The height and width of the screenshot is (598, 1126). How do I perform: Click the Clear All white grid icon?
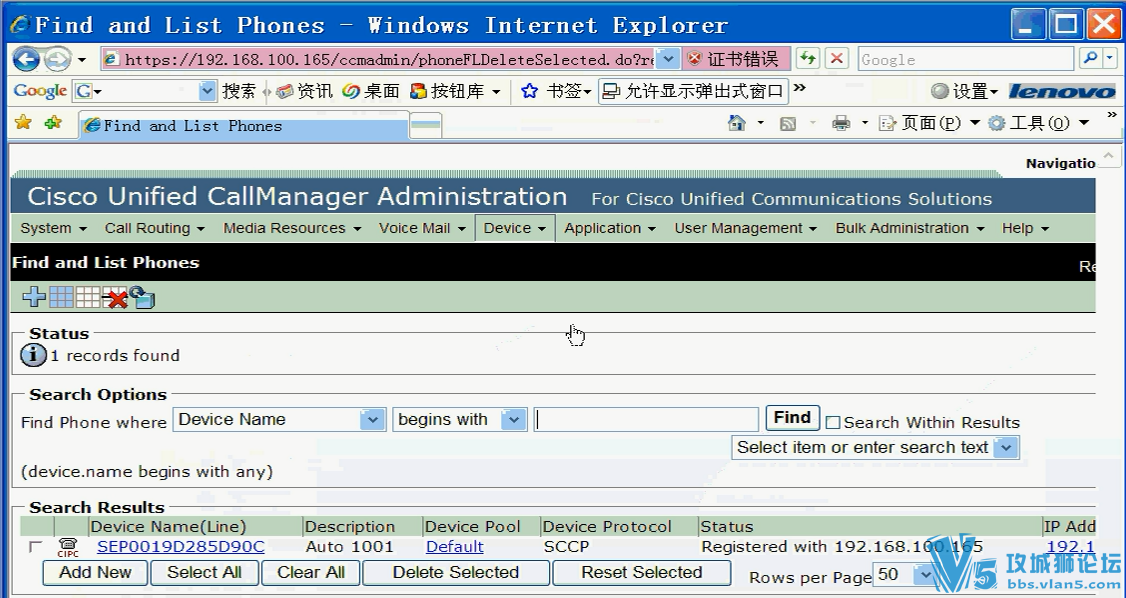(88, 297)
